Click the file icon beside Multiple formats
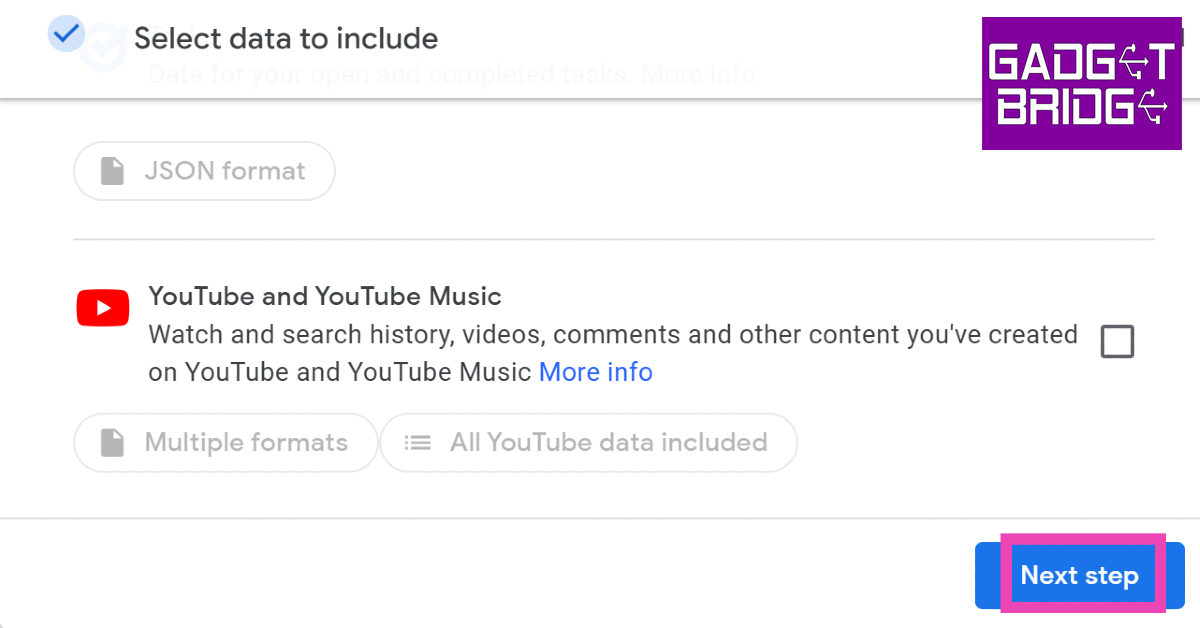 point(112,443)
